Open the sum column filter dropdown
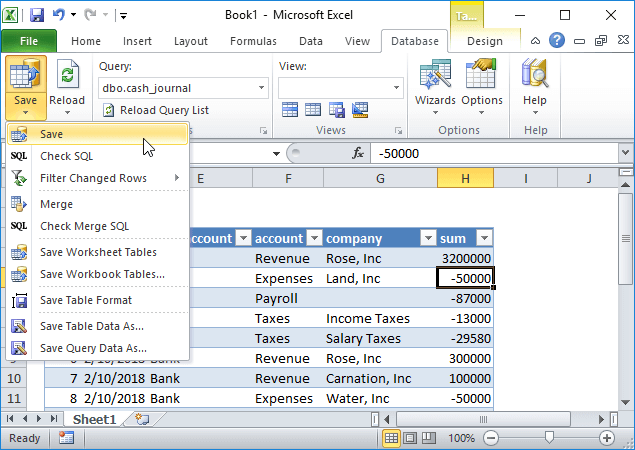This screenshot has width=635, height=450. (484, 238)
